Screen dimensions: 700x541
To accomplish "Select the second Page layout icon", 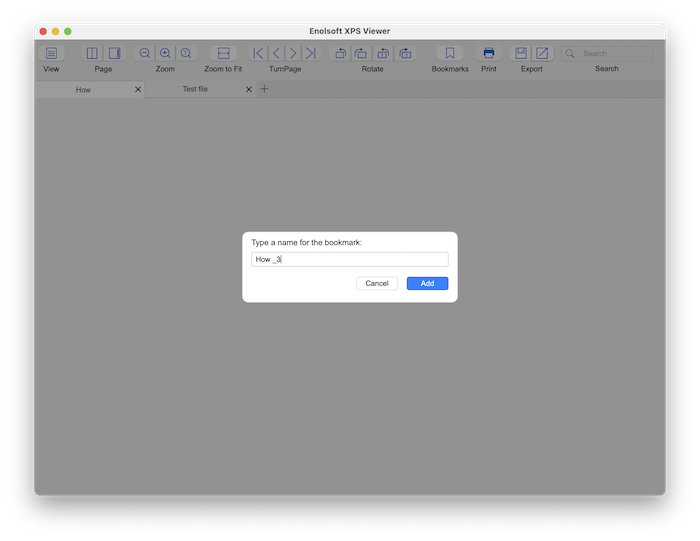I will pyautogui.click(x=114, y=53).
